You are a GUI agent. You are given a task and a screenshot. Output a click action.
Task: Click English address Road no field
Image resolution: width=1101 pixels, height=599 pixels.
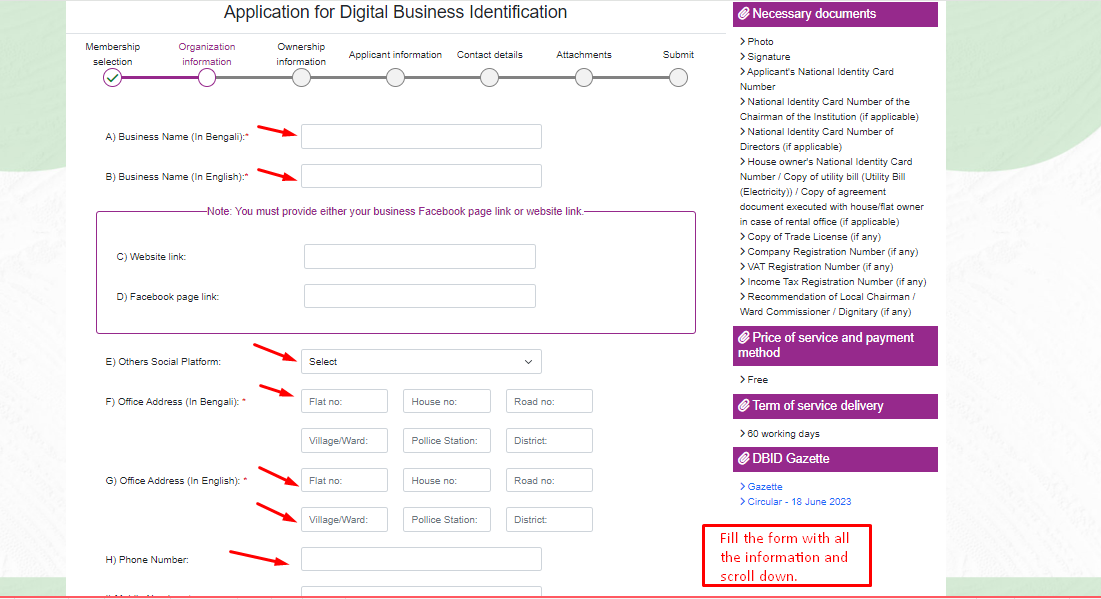pos(549,480)
